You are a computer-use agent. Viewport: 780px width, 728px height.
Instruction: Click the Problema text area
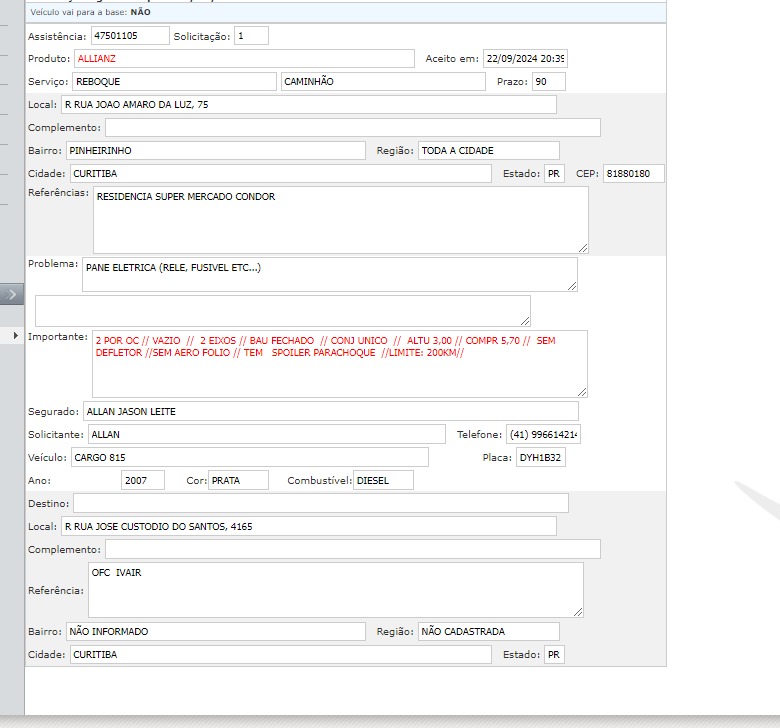[x=329, y=274]
